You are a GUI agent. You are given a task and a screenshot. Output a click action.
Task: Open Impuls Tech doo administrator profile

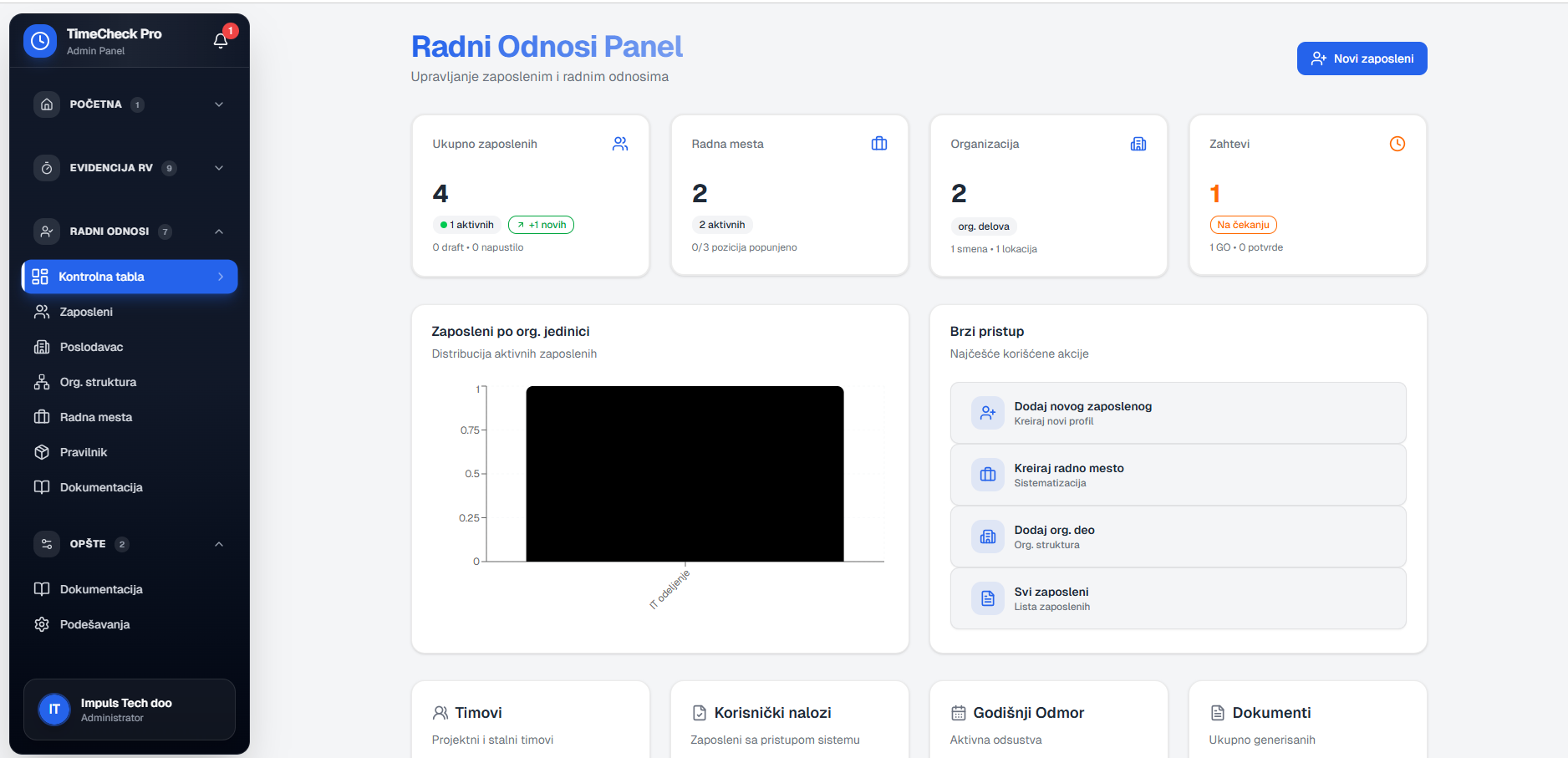(x=130, y=710)
